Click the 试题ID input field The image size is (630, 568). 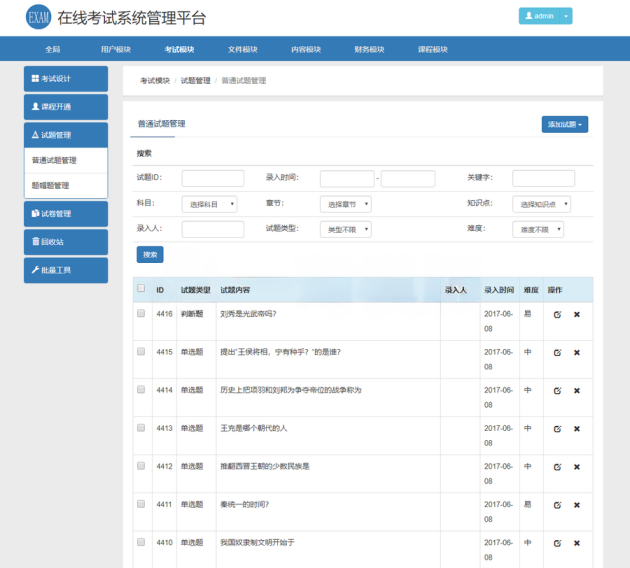click(x=213, y=178)
